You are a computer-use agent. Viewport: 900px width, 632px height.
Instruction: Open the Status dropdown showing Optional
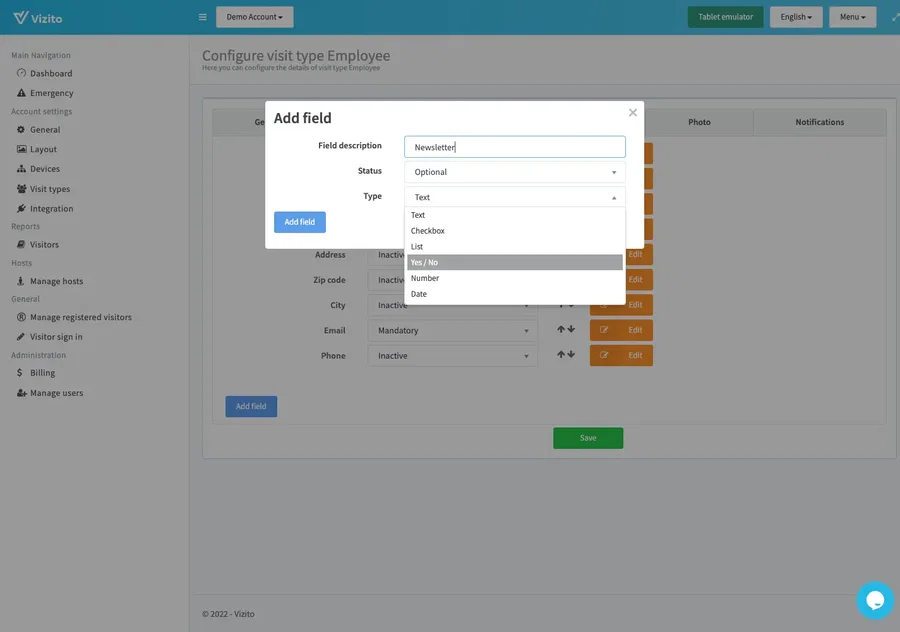click(514, 172)
